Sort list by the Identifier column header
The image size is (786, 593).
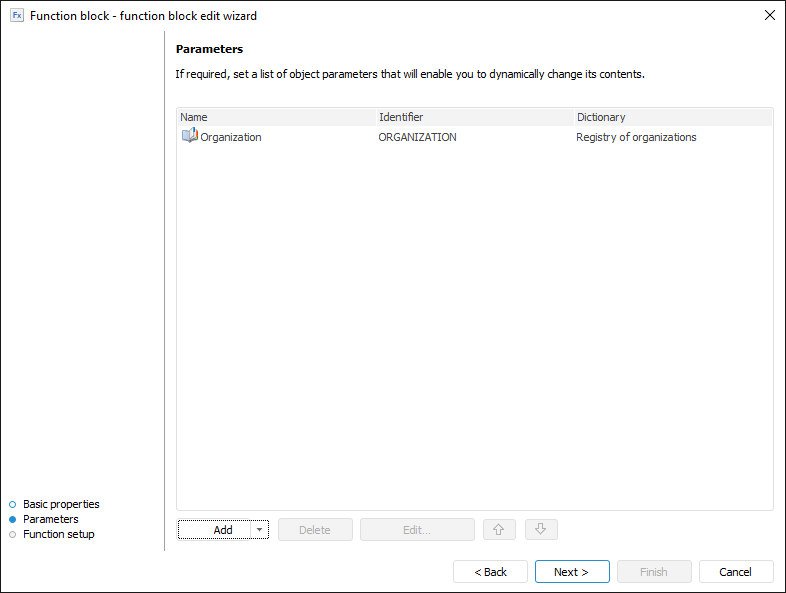point(474,117)
